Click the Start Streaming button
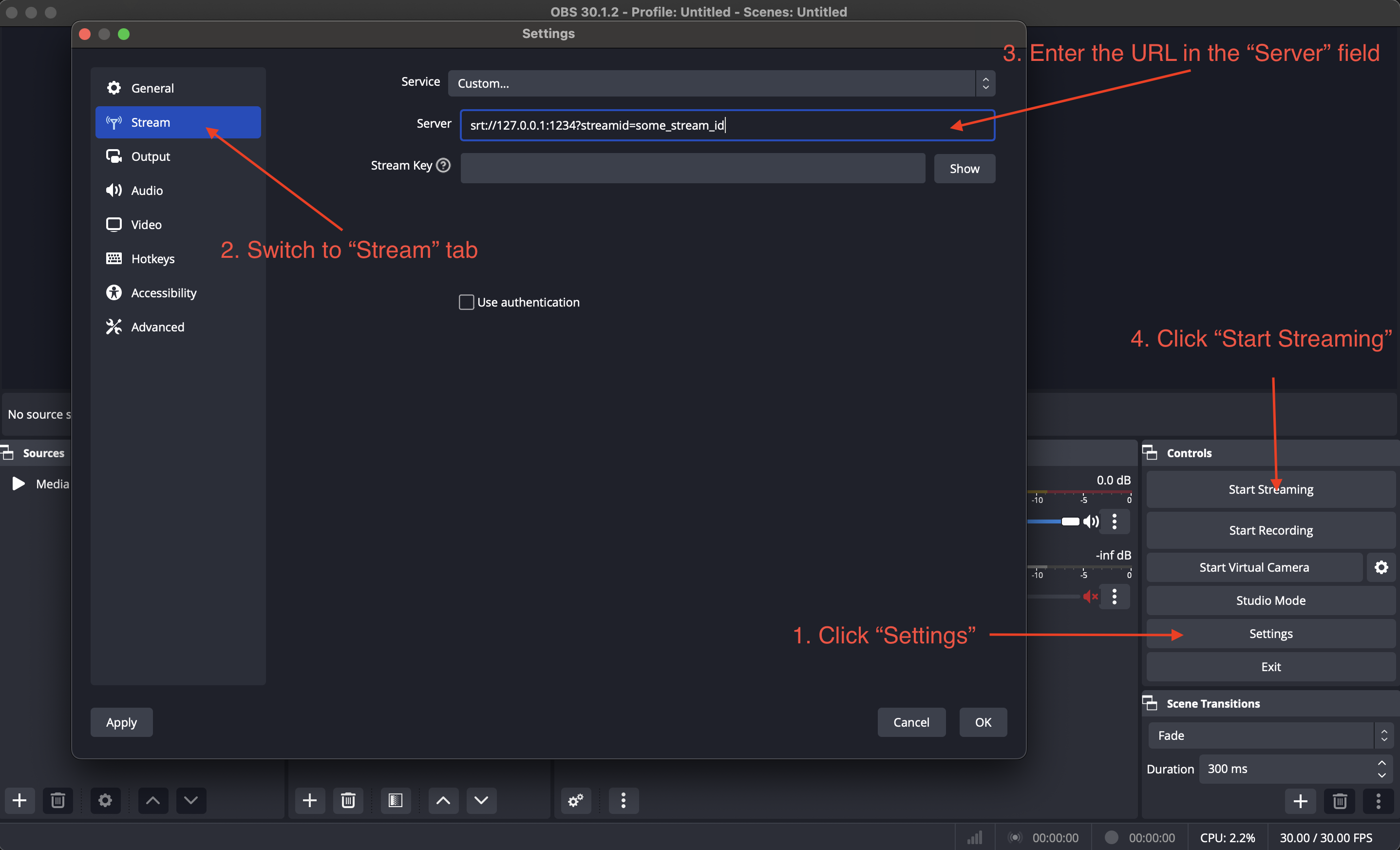Screen dimensions: 1400x850 point(1270,489)
